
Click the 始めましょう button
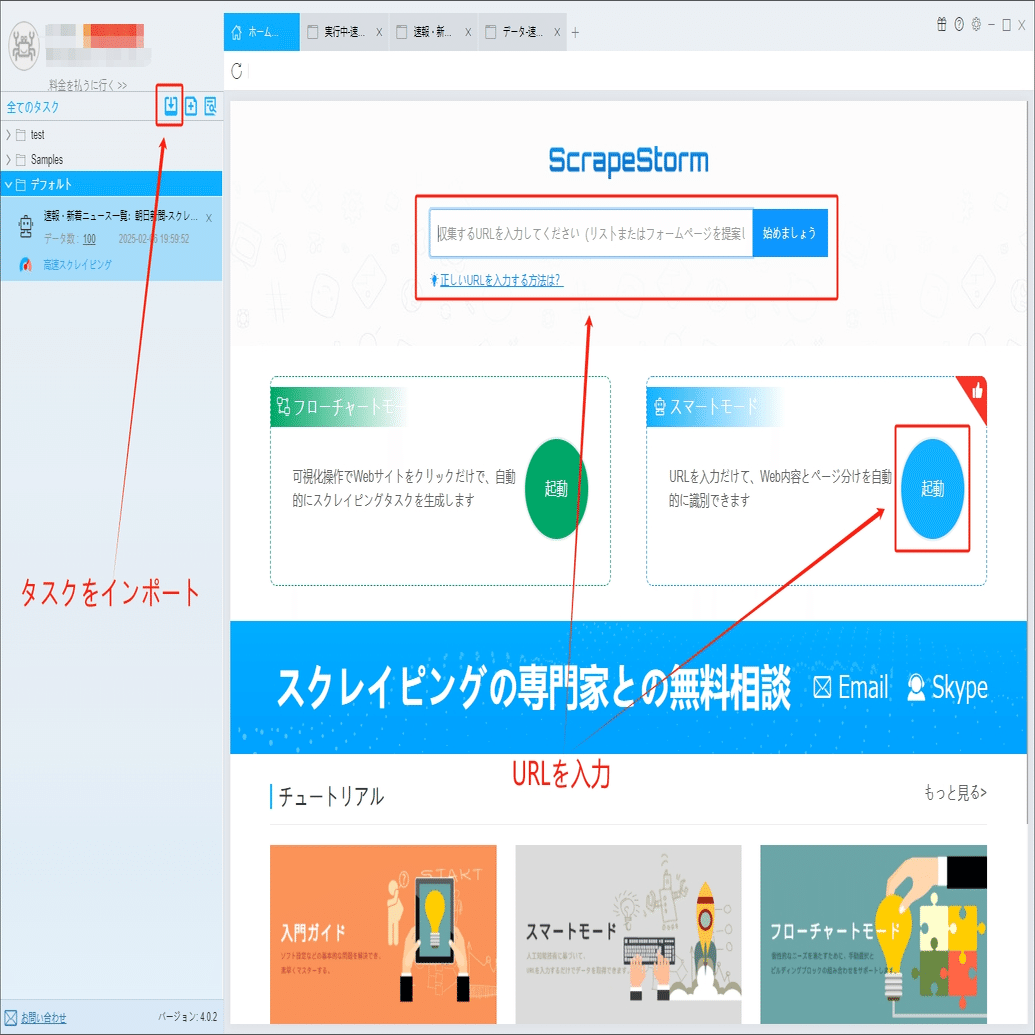(x=789, y=233)
